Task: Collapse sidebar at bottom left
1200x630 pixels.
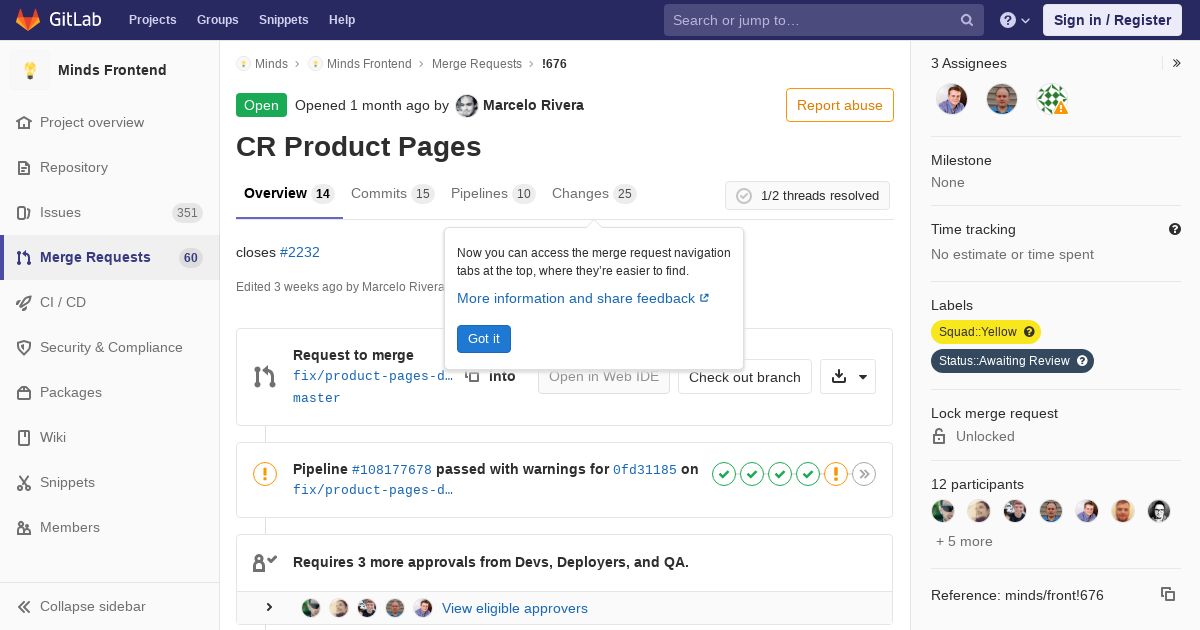Action: (x=92, y=606)
